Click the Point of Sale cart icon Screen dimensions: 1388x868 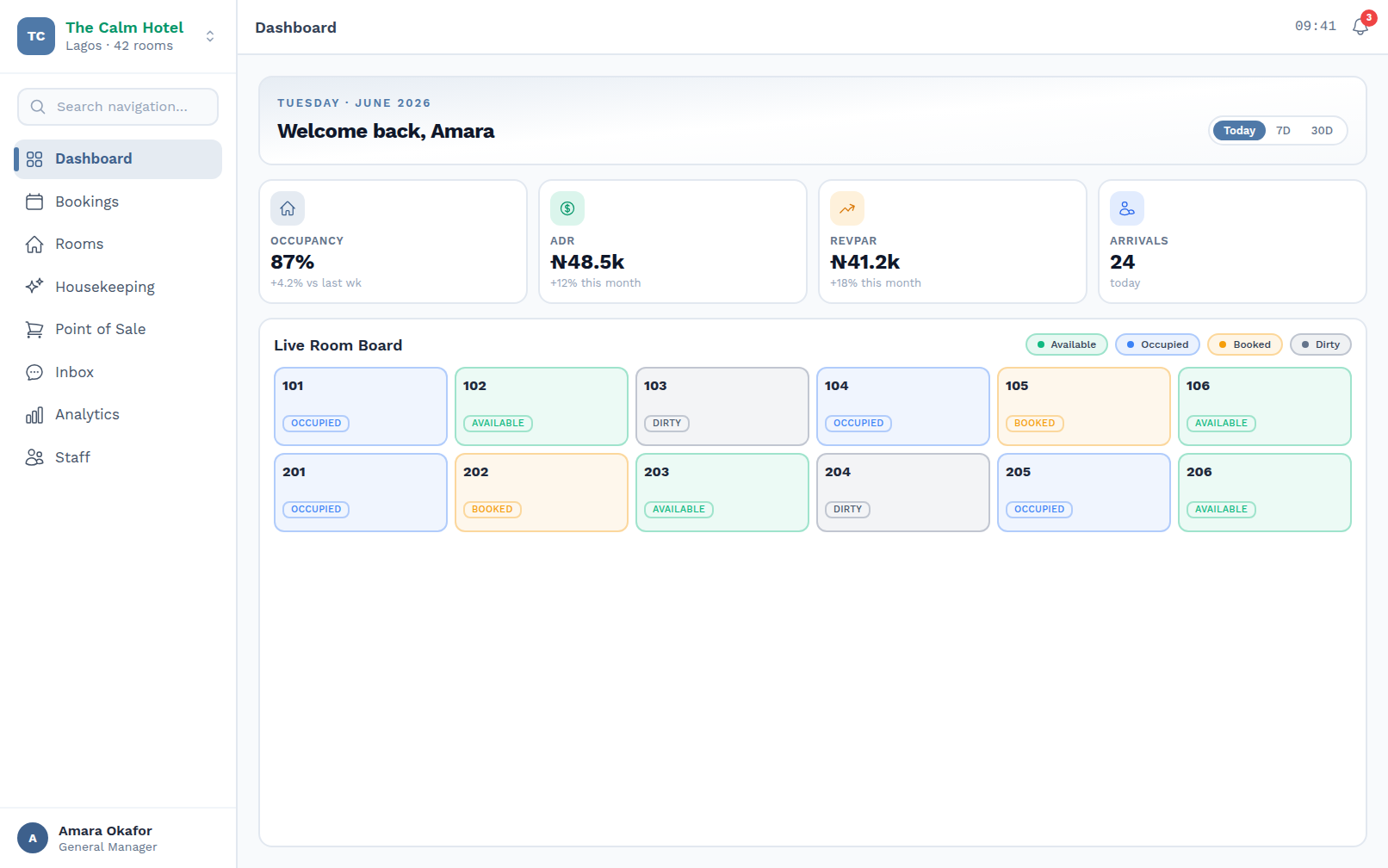pos(34,330)
